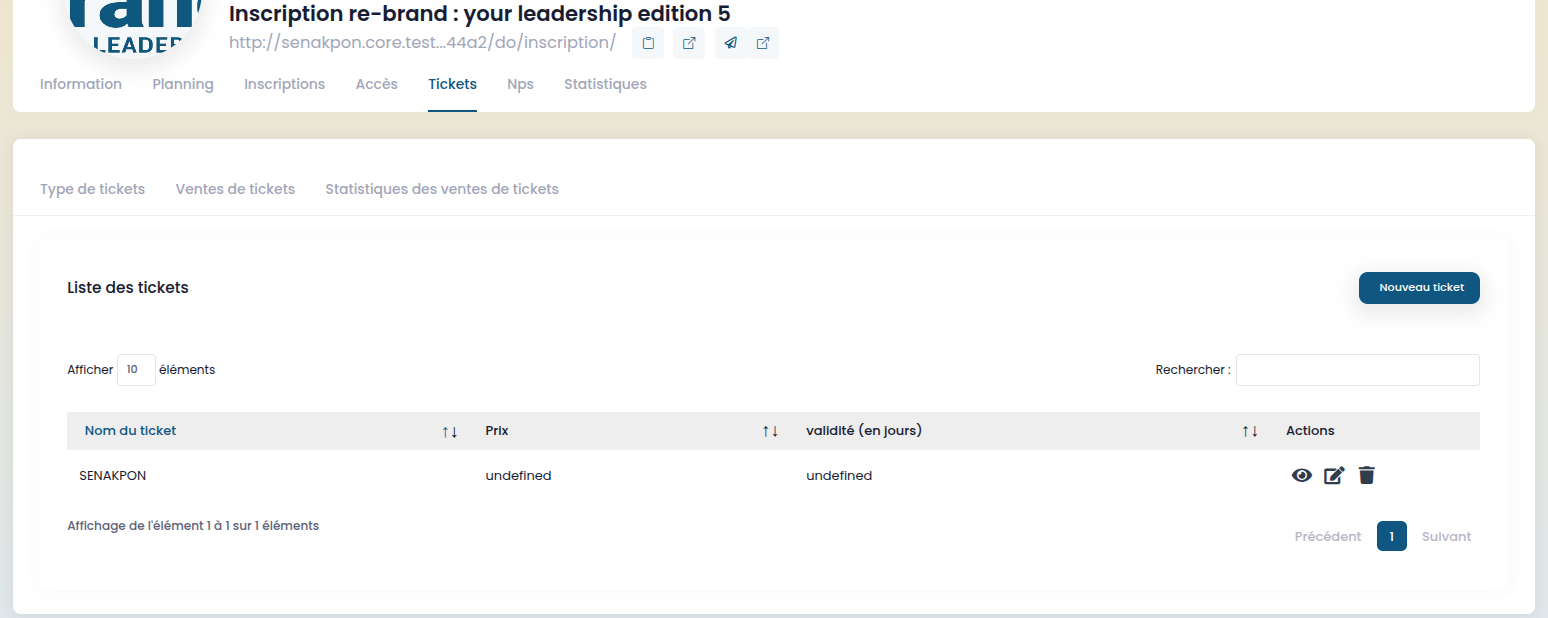Open the Afficher 10 éléments selector
This screenshot has width=1548, height=618.
click(x=136, y=370)
